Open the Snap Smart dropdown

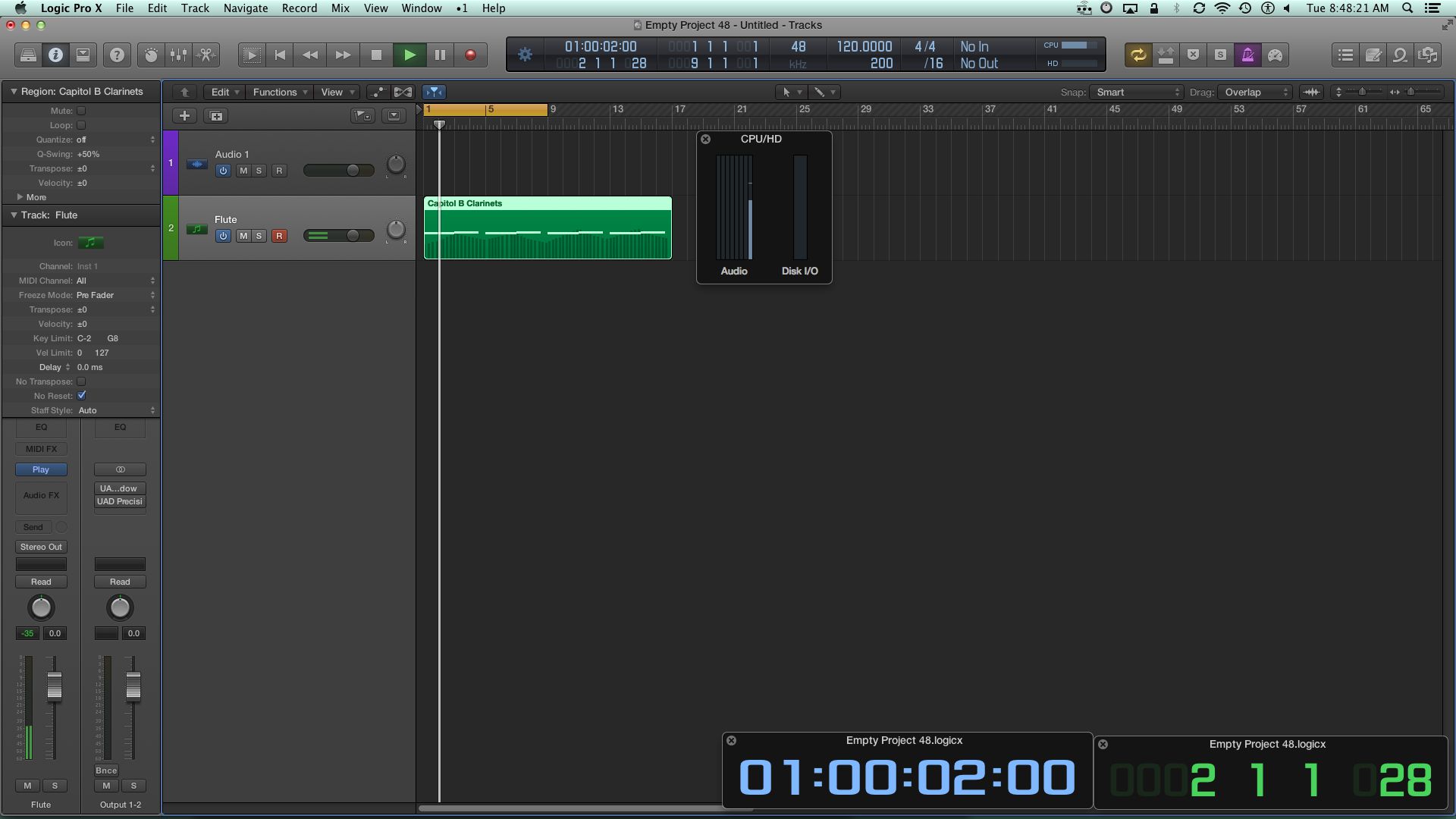(1137, 92)
